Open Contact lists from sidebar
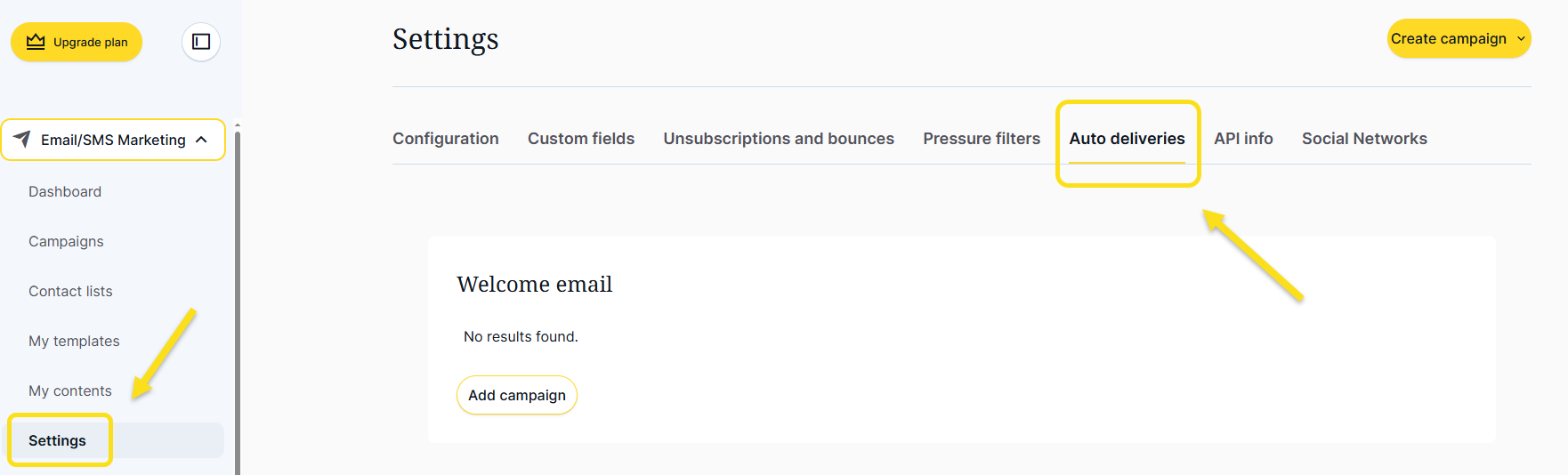This screenshot has width=1568, height=475. [70, 291]
